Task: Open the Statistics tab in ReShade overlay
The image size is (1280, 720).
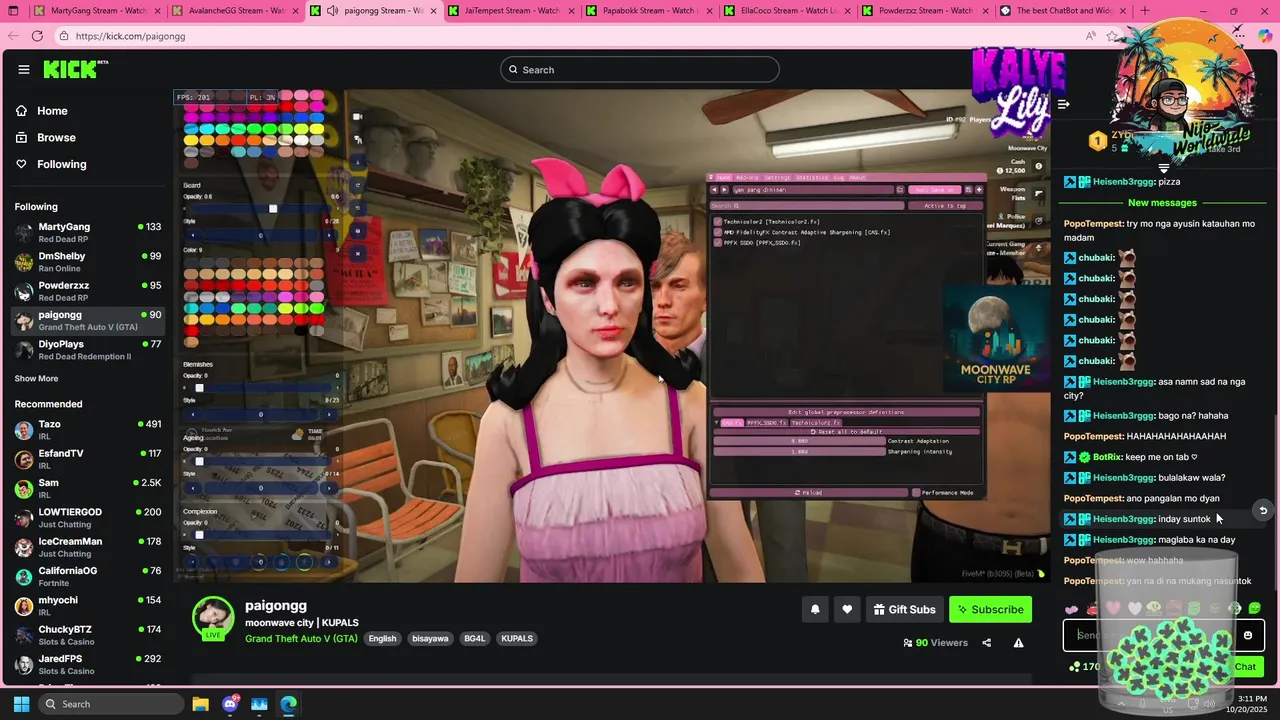Action: click(x=812, y=177)
